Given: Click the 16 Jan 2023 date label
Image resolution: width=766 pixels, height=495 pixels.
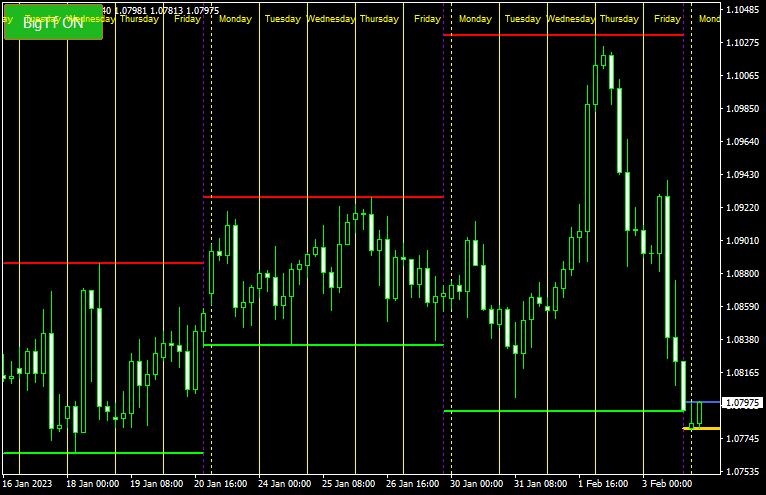Looking at the screenshot, I should coord(29,484).
